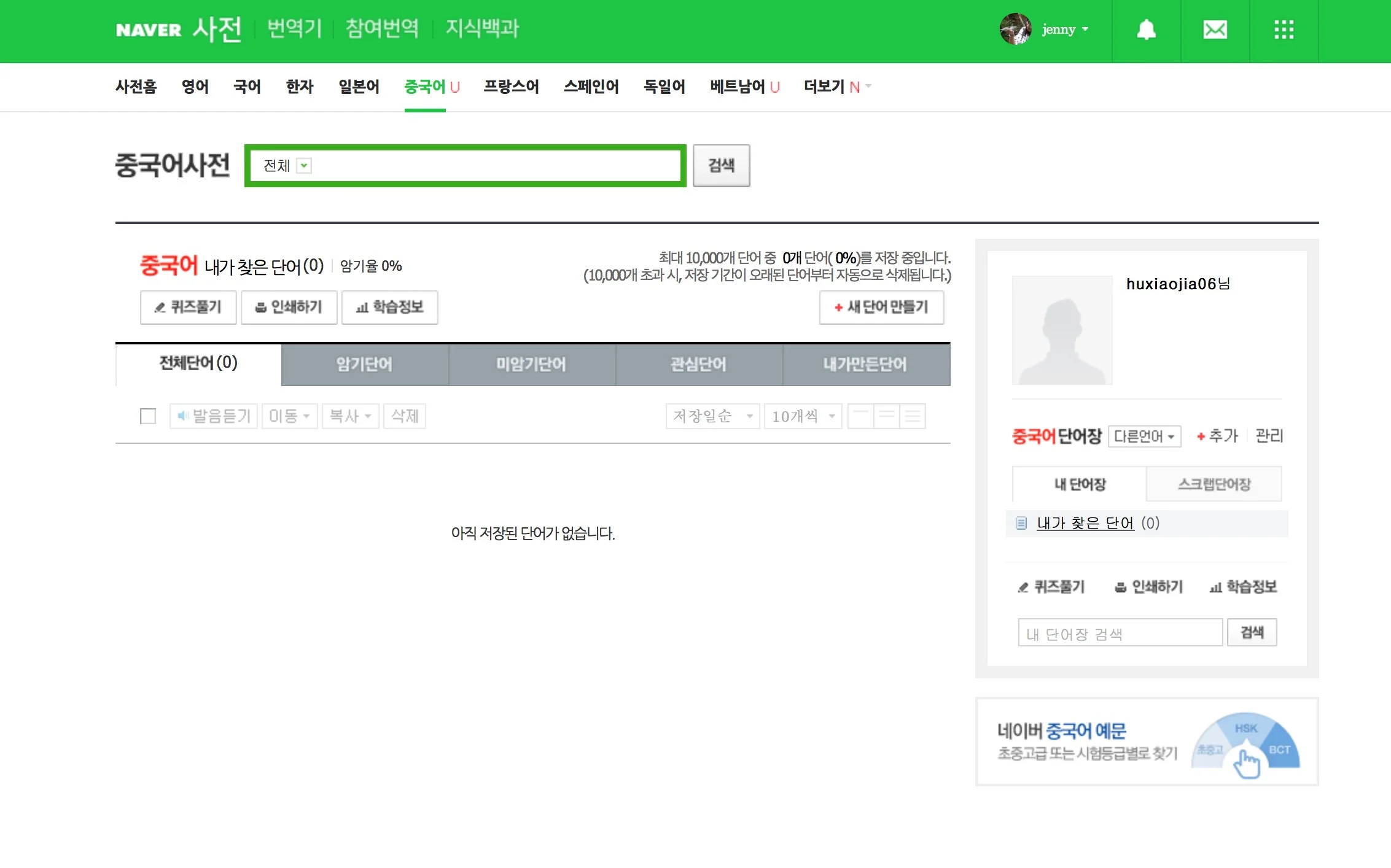Click the jenny profile avatar picture

(x=1015, y=29)
